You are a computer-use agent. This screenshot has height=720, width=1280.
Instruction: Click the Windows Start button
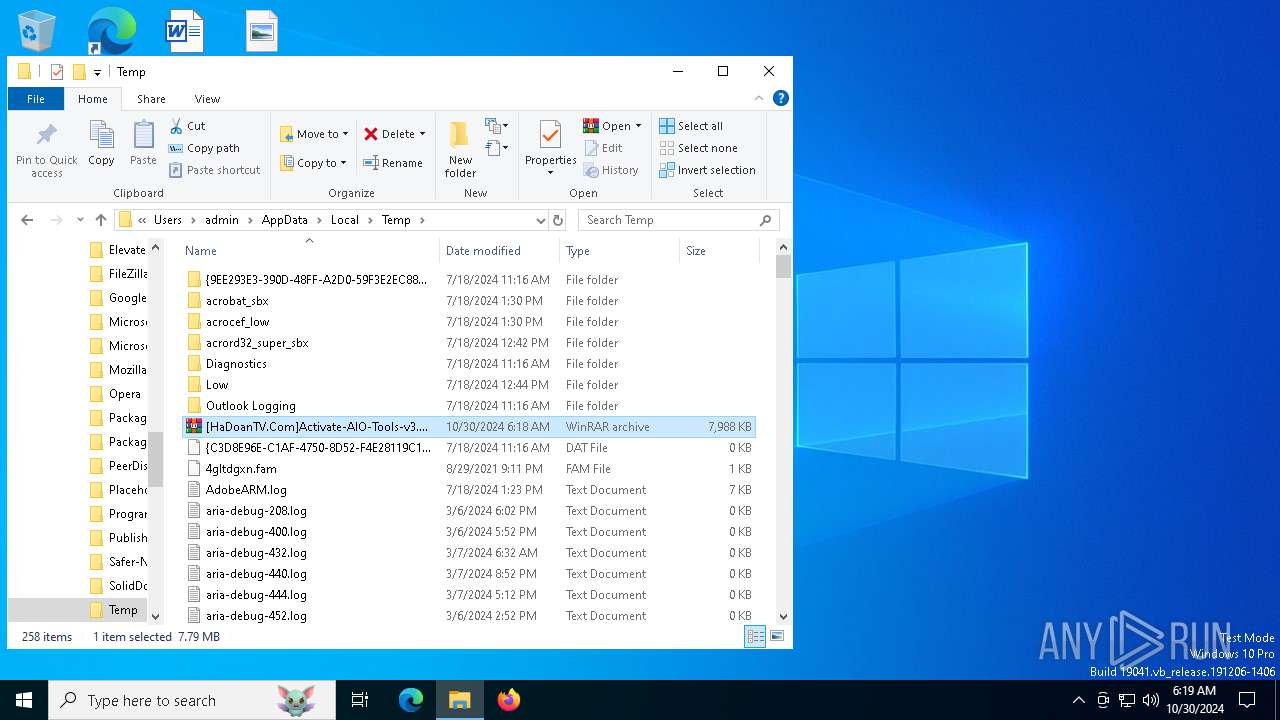(x=24, y=700)
